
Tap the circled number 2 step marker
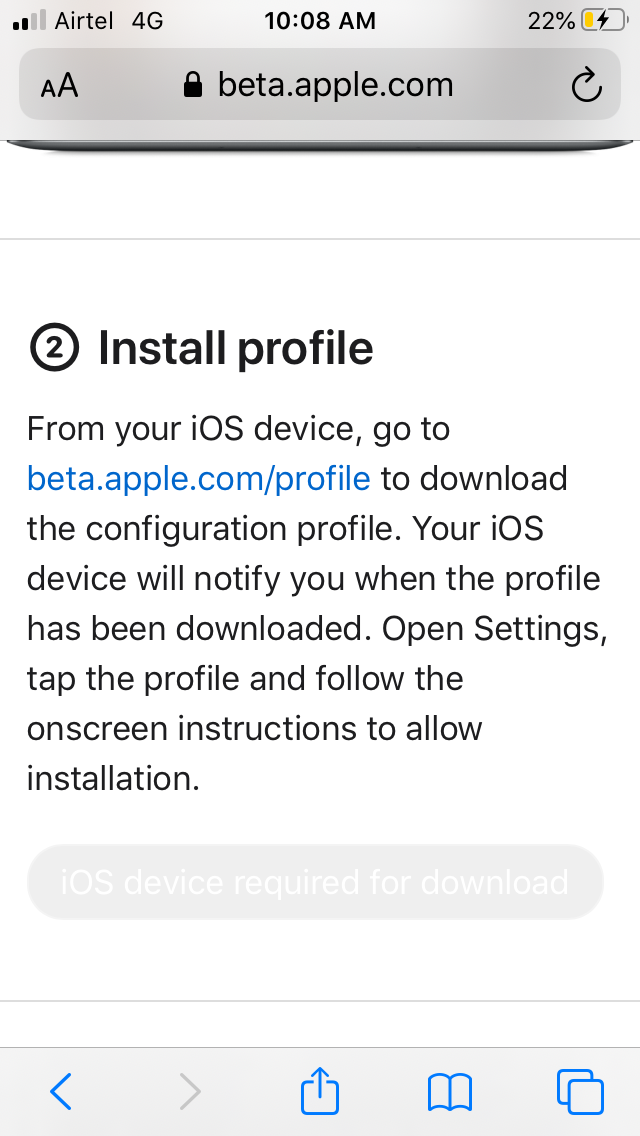click(x=53, y=349)
